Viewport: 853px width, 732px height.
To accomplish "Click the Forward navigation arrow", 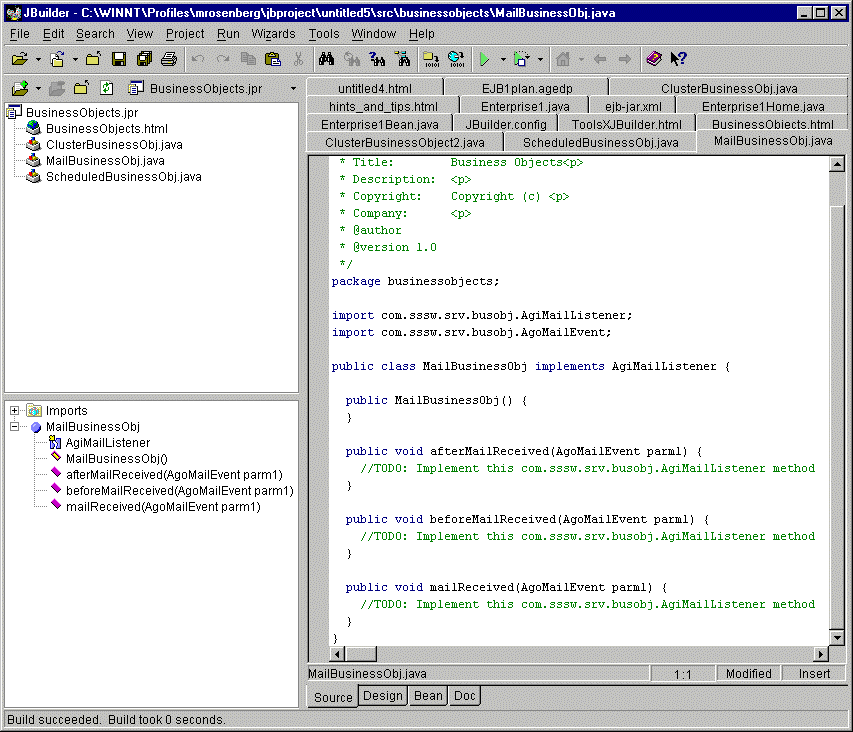I will pyautogui.click(x=625, y=59).
